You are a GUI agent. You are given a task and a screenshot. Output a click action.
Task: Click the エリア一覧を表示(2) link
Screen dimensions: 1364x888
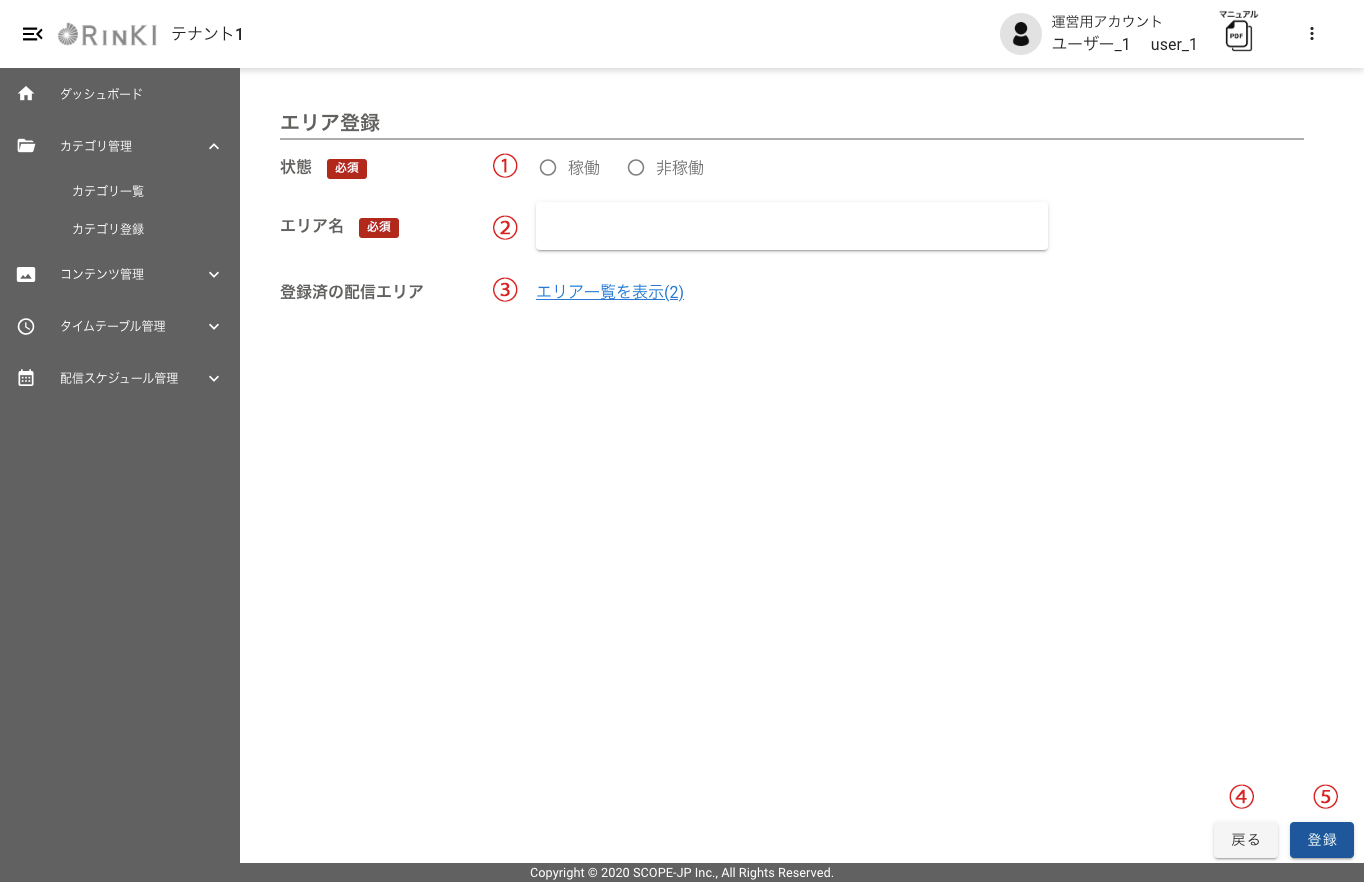point(610,292)
